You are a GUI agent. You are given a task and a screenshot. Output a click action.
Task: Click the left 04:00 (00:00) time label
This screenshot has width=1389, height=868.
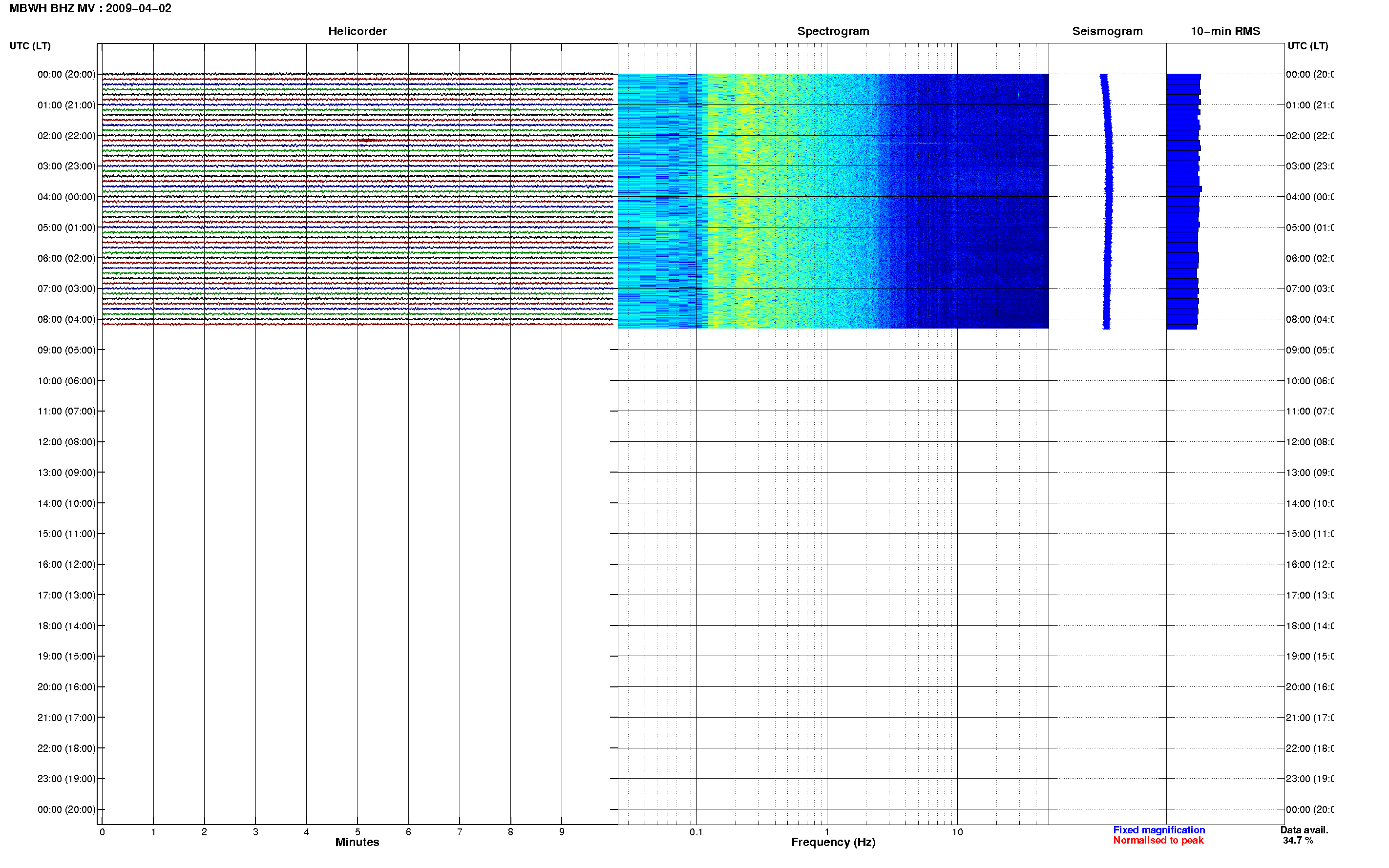pos(66,197)
